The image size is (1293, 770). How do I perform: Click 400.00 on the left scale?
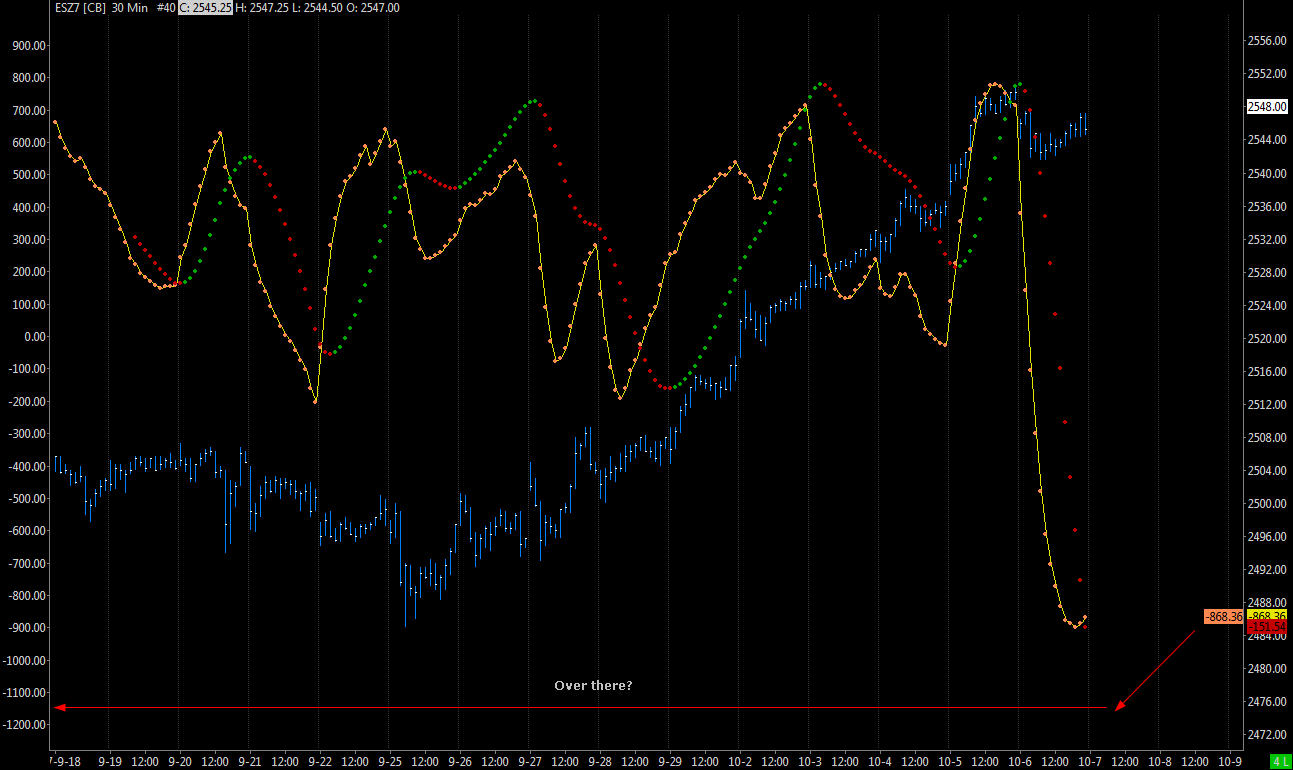pos(29,207)
